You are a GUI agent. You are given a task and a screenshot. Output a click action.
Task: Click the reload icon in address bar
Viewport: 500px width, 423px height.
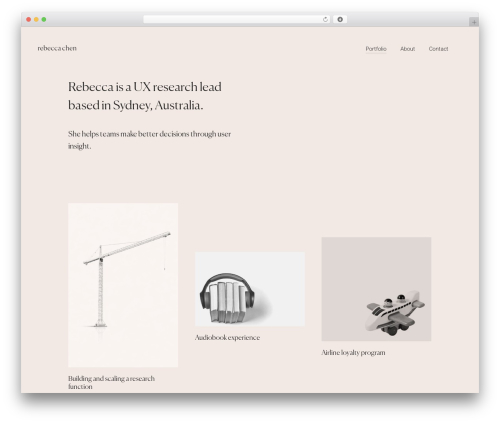coord(325,20)
